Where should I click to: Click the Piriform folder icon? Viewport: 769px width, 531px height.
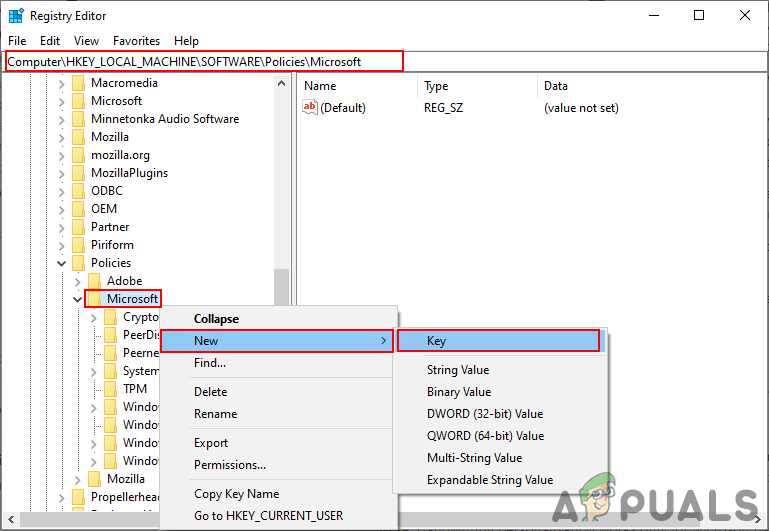[78, 245]
